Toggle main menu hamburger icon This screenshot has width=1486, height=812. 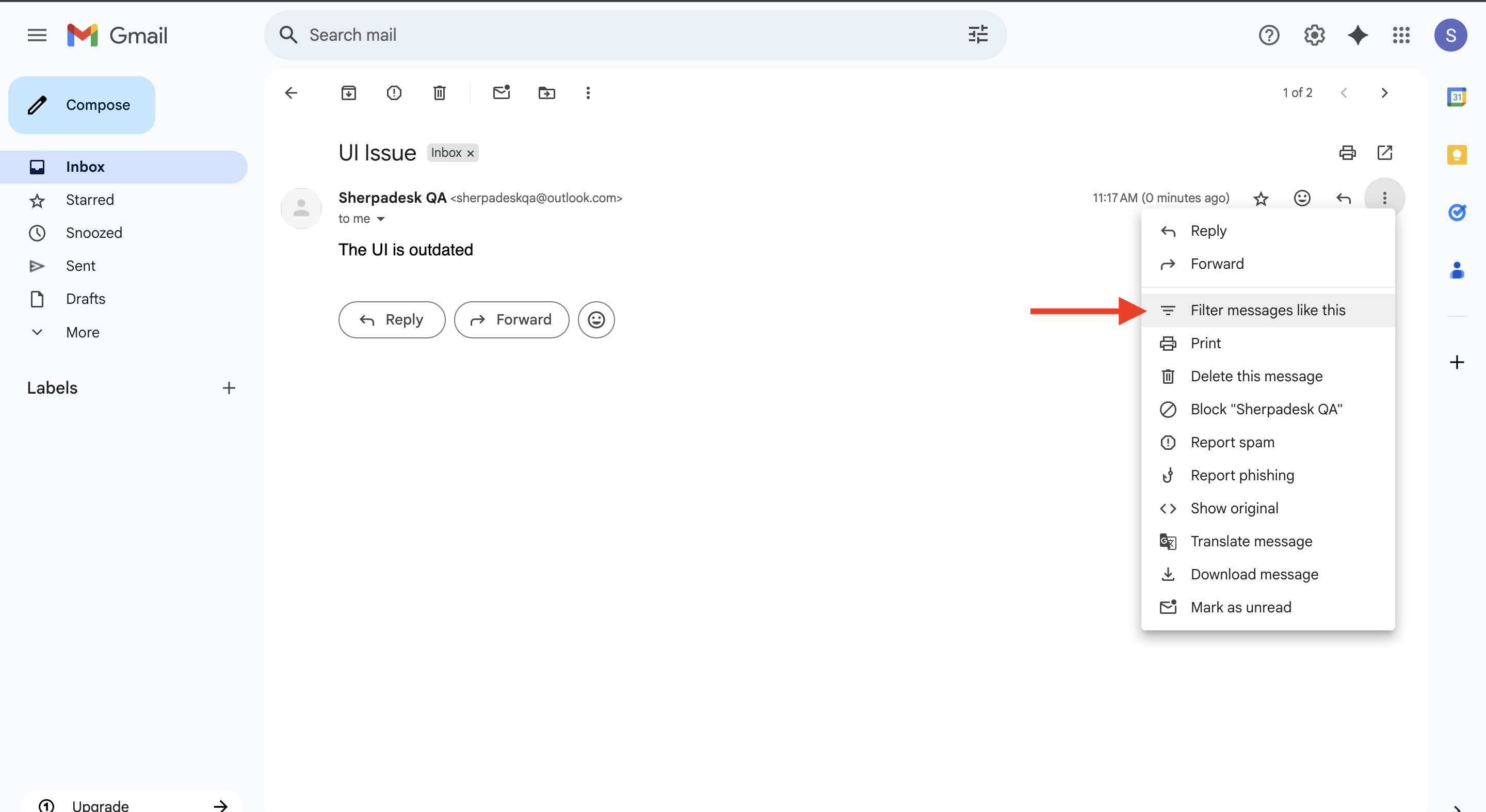[x=37, y=35]
